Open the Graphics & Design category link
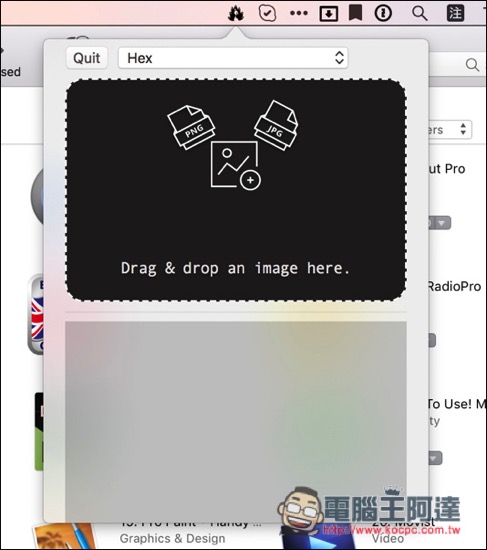This screenshot has height=550, width=487. pyautogui.click(x=172, y=538)
